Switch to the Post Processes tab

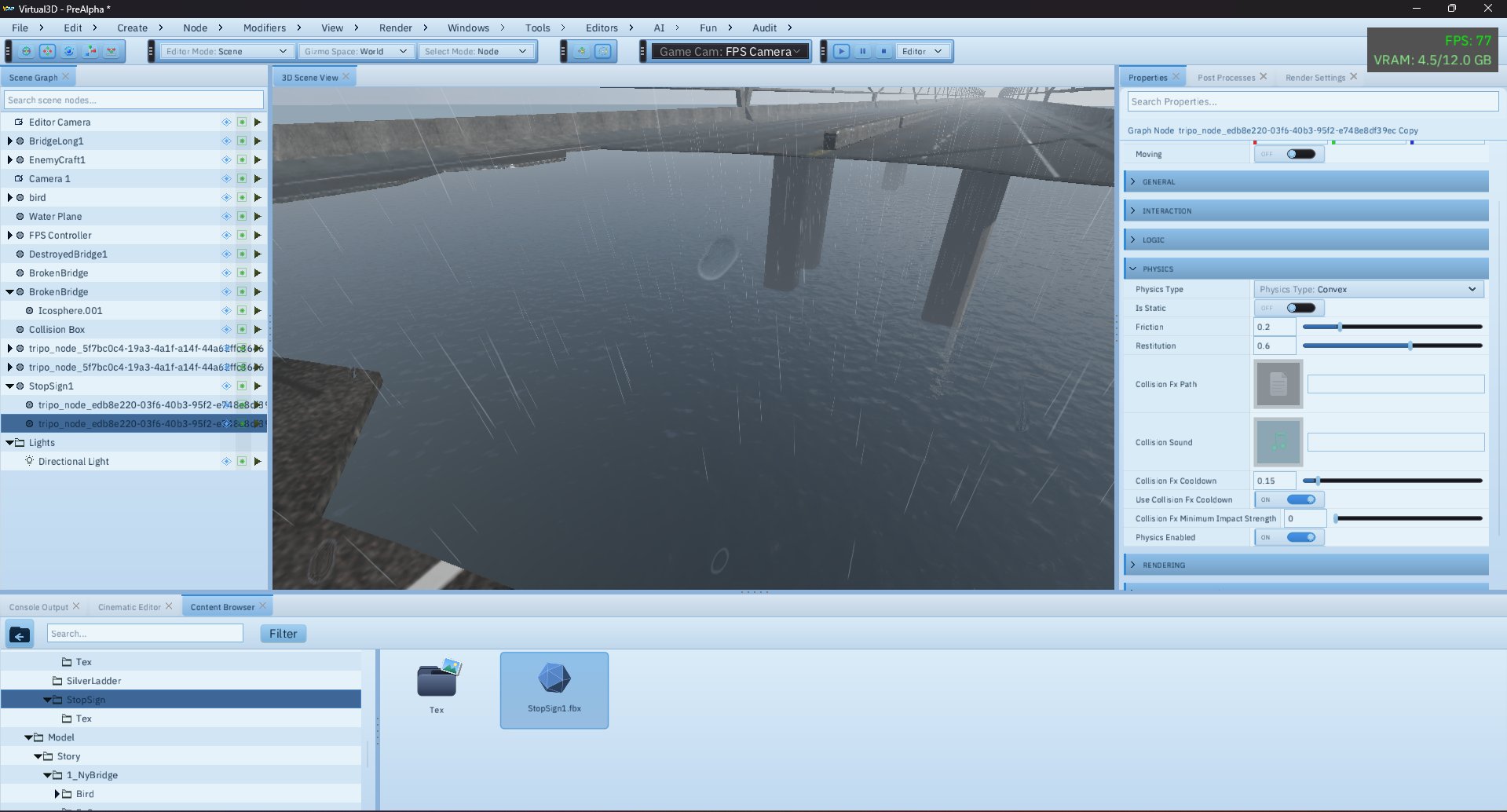(1226, 77)
